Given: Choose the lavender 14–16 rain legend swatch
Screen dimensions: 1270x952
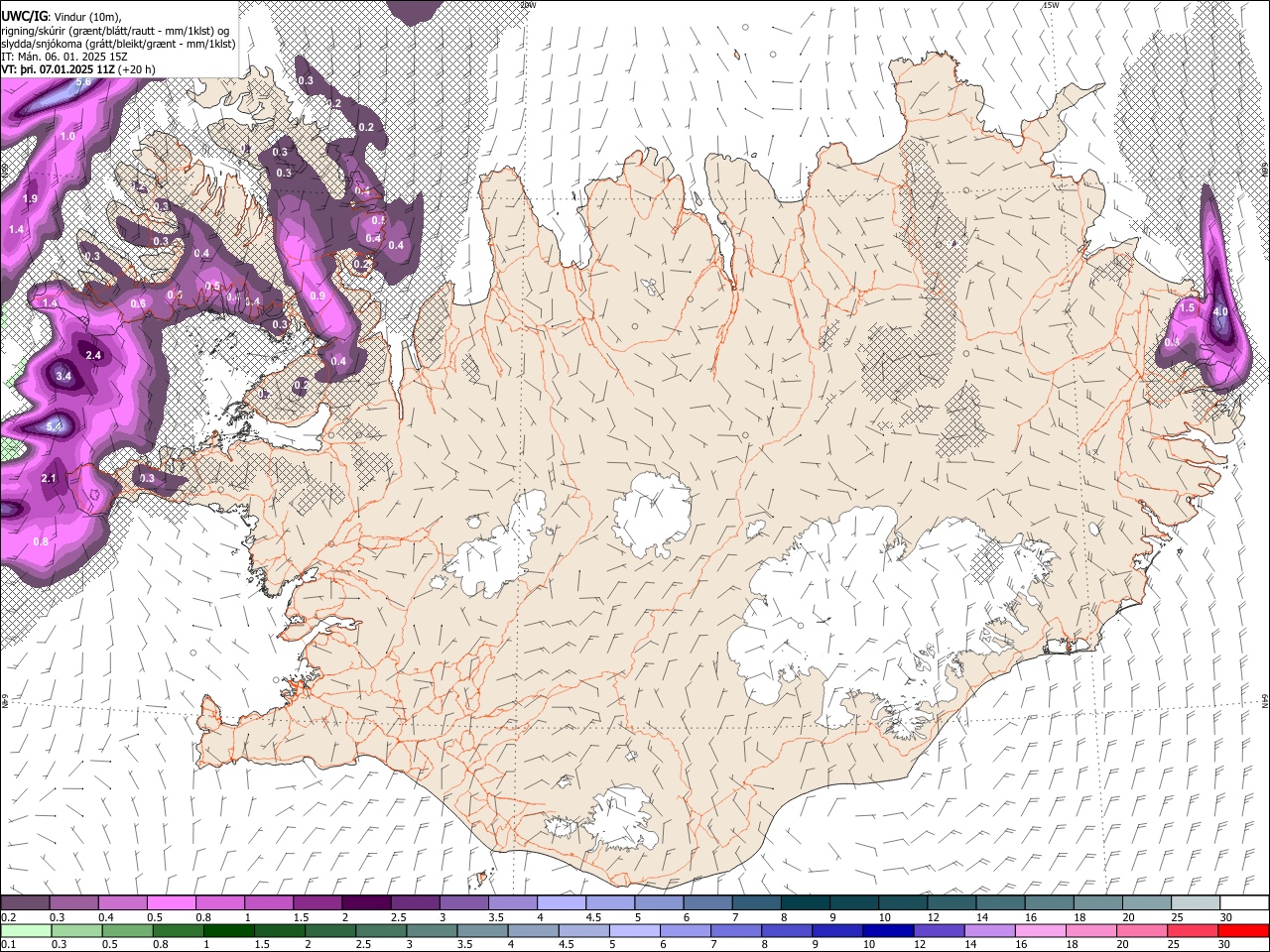Looking at the screenshot, I should pyautogui.click(x=988, y=930).
